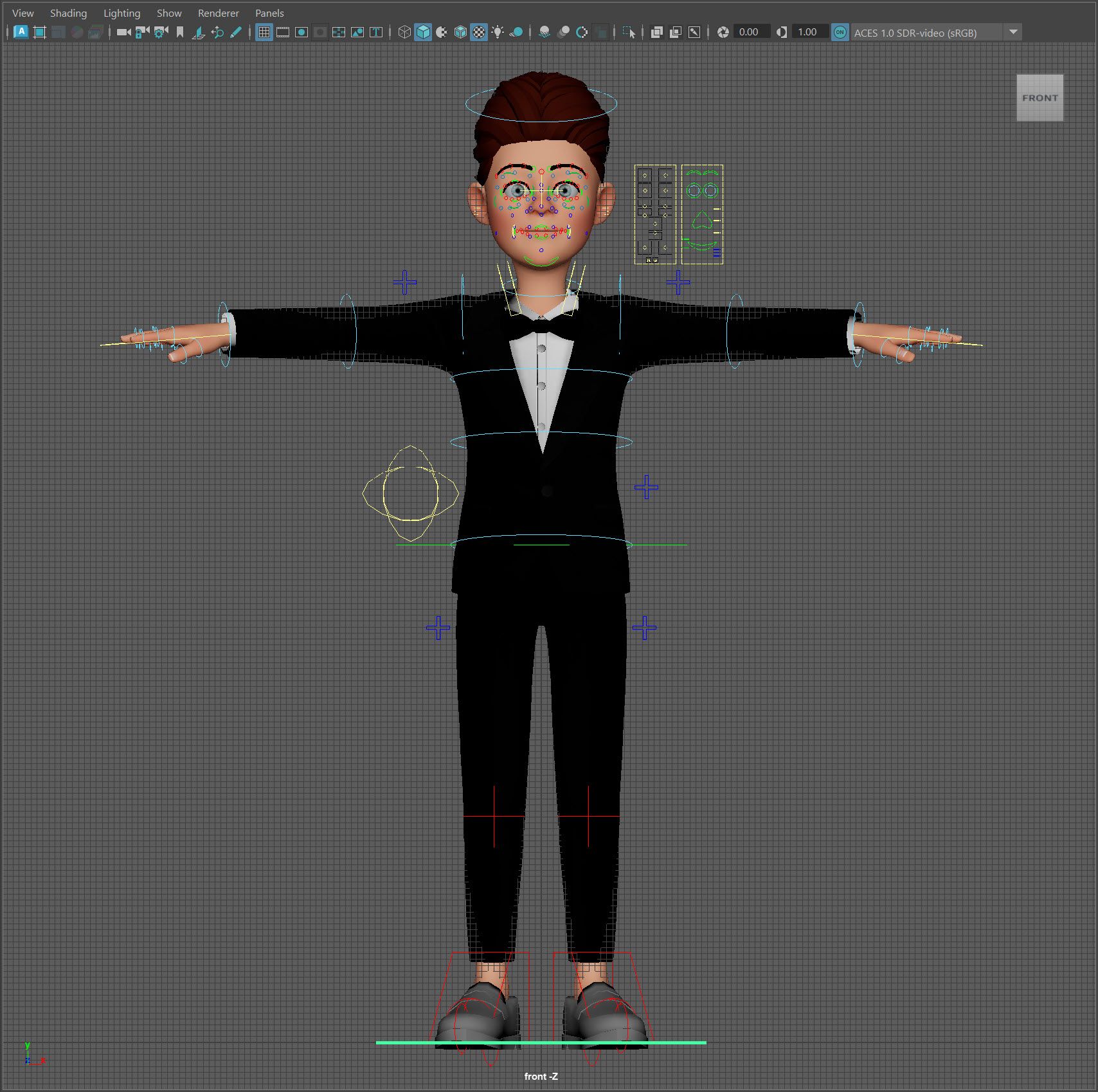Open Camera Attributes with gear camera icon
The image size is (1098, 1092).
[x=161, y=32]
